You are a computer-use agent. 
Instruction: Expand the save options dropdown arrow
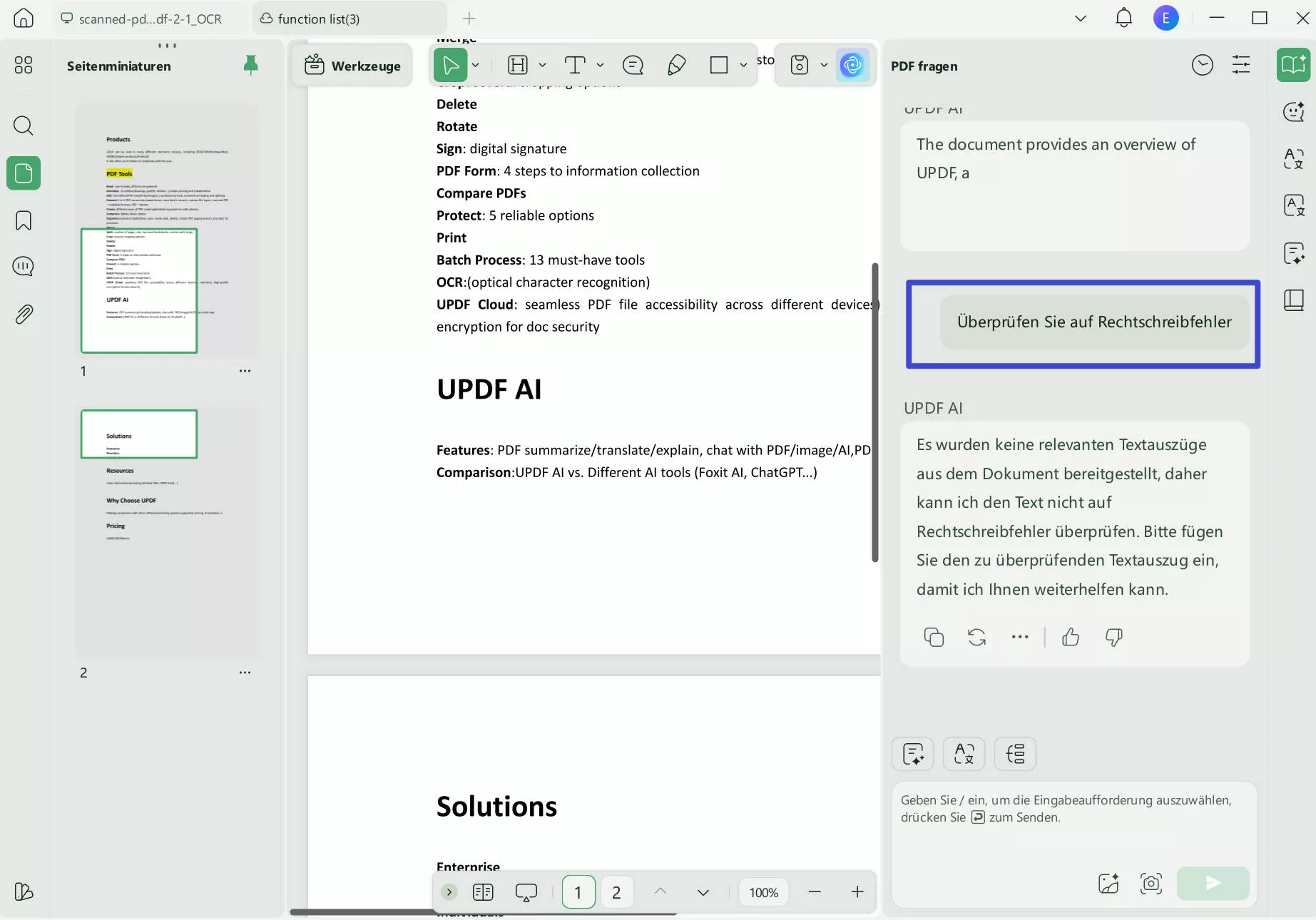pos(824,66)
